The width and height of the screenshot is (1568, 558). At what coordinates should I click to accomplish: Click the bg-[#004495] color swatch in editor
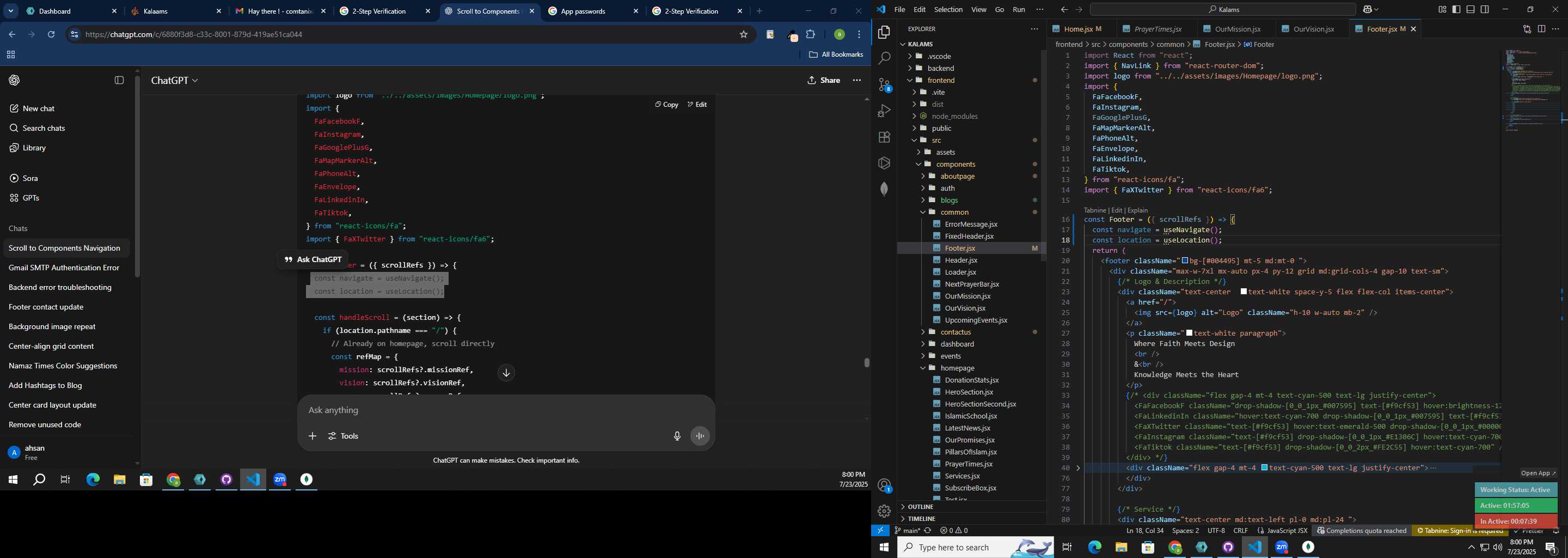(1185, 260)
